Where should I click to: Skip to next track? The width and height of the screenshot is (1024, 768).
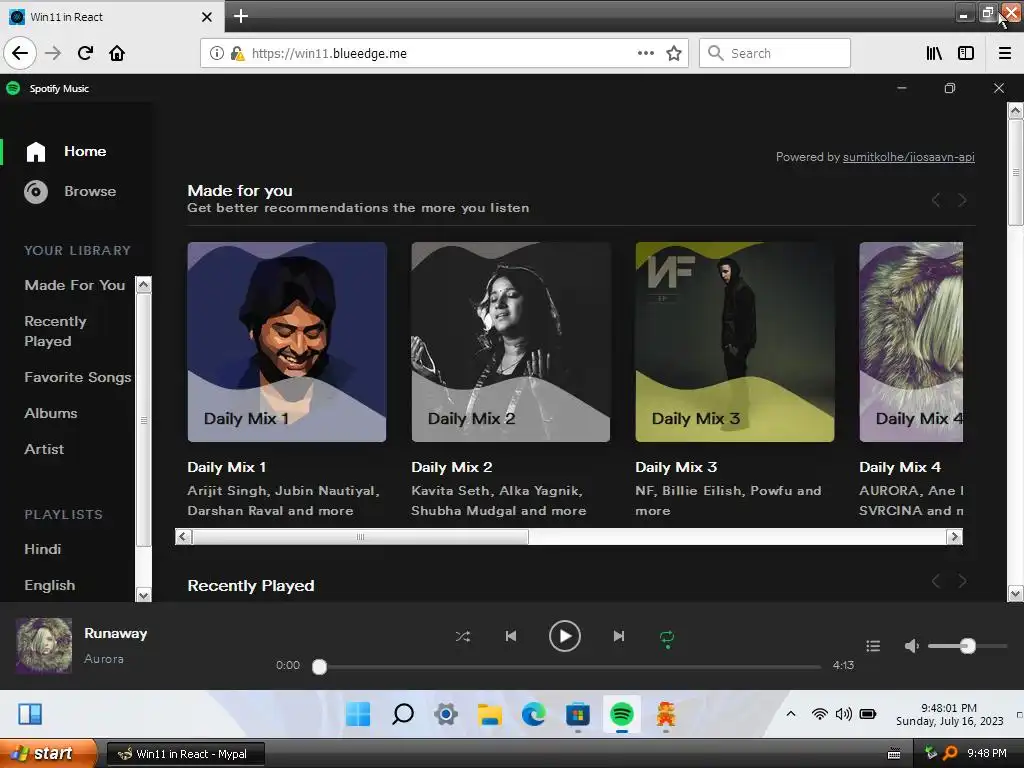618,636
